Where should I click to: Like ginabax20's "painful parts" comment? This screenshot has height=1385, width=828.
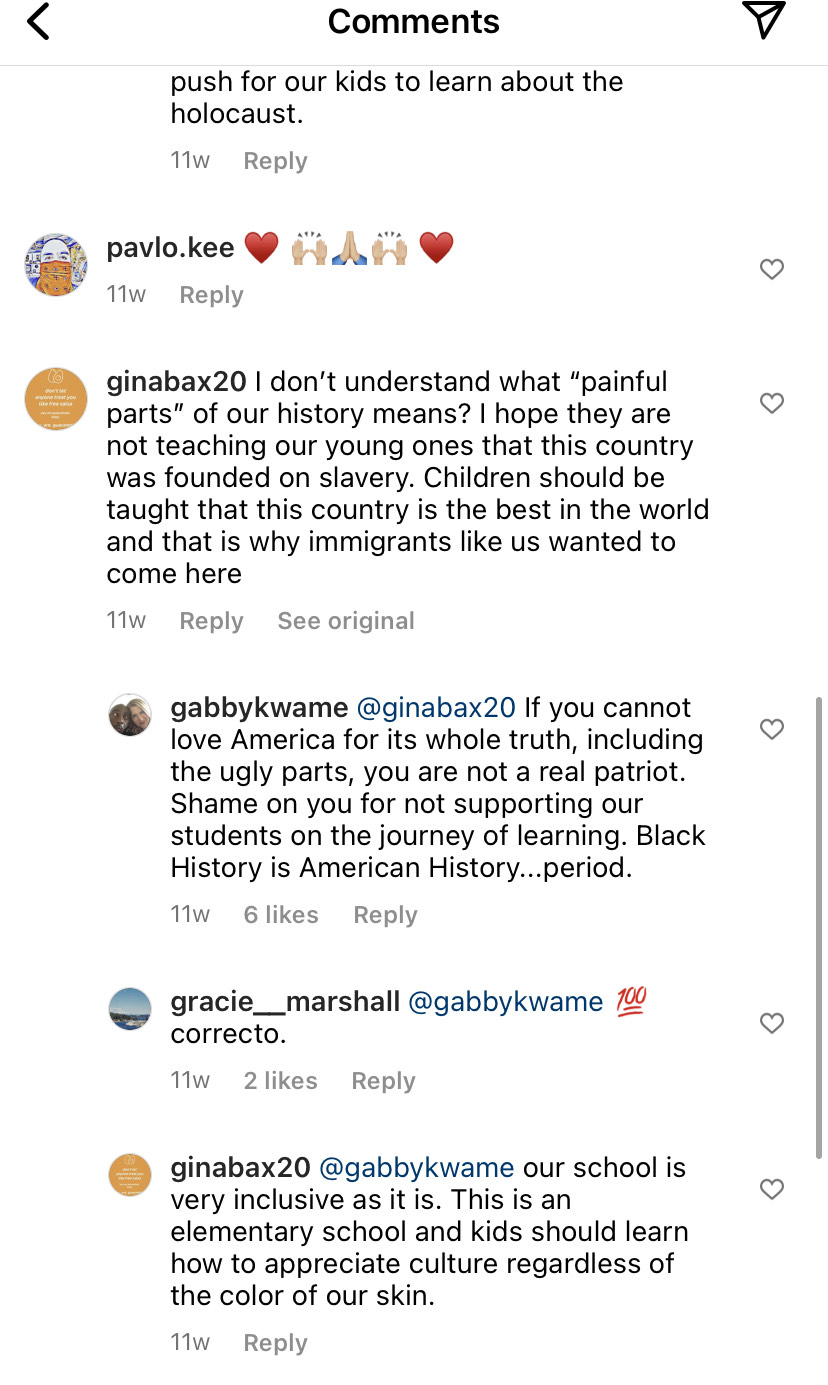[772, 403]
